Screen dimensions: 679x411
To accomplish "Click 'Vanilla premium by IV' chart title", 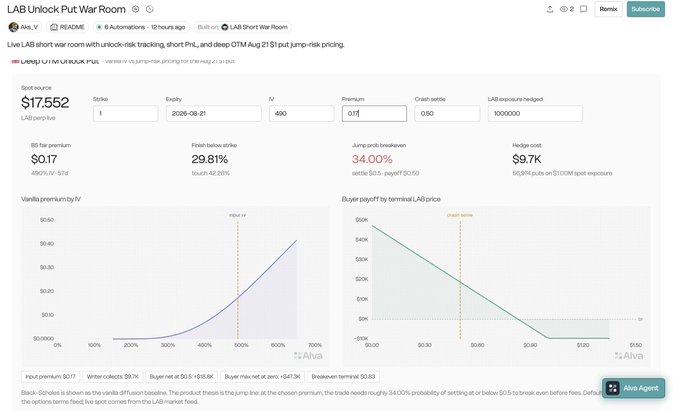I will click(51, 199).
